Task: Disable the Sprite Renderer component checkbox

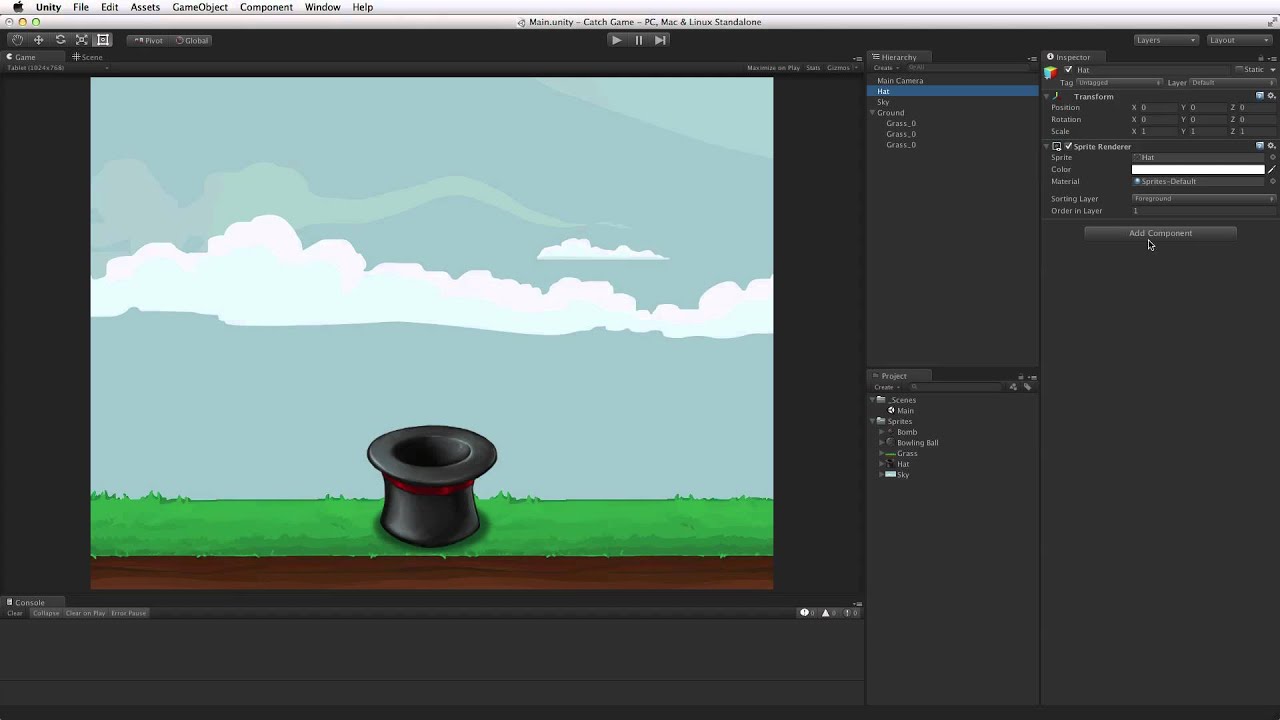Action: [x=1068, y=146]
